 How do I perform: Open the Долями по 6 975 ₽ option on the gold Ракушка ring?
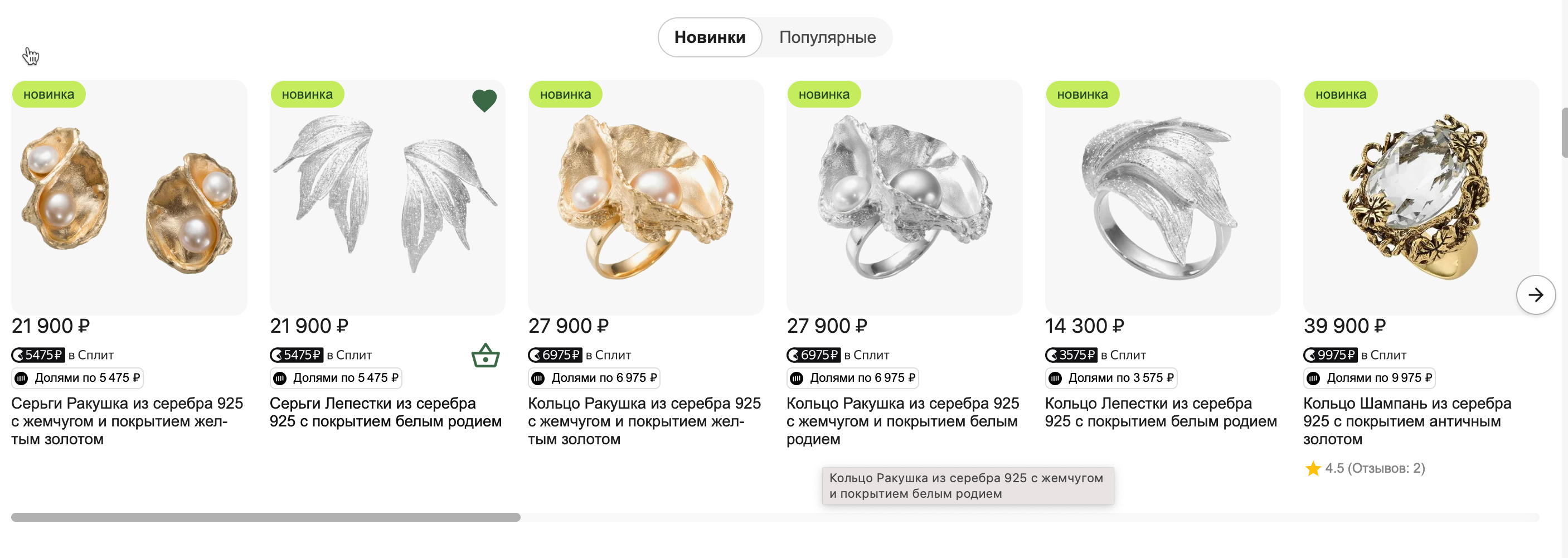(594, 378)
